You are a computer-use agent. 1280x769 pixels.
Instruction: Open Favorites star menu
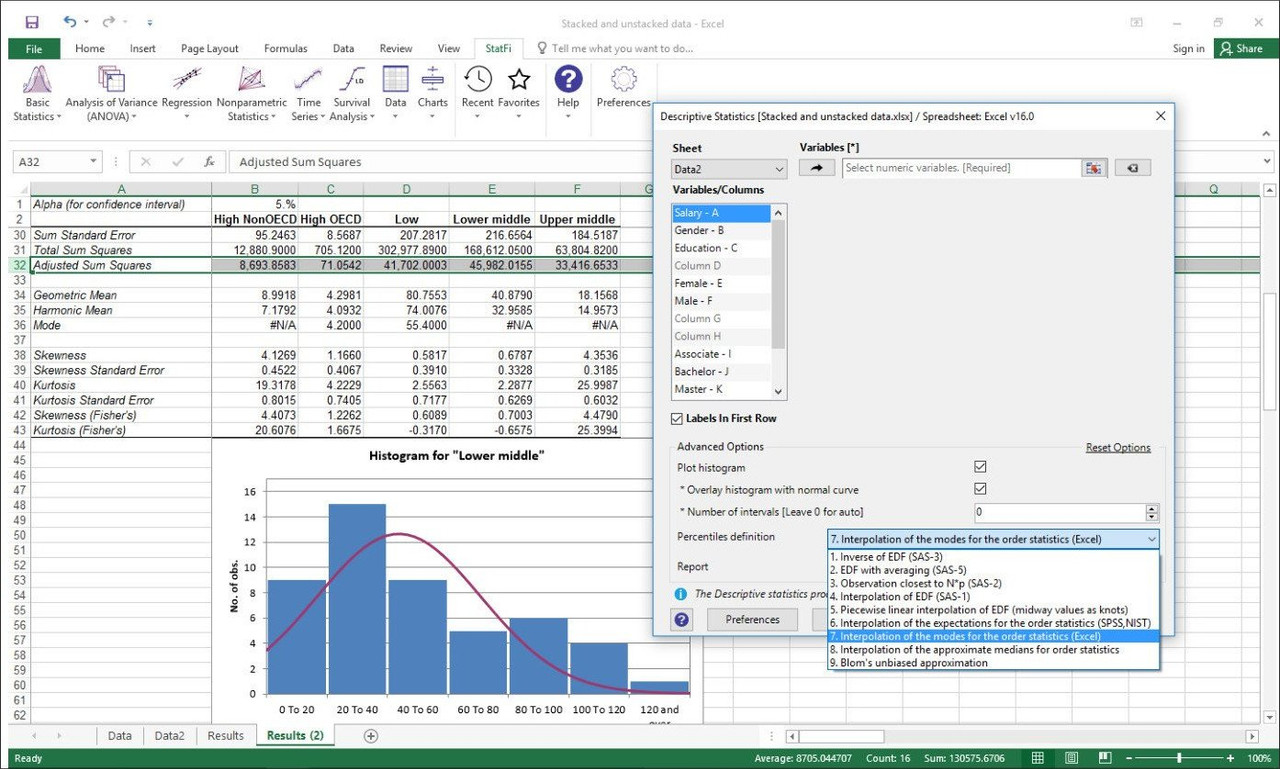click(519, 94)
